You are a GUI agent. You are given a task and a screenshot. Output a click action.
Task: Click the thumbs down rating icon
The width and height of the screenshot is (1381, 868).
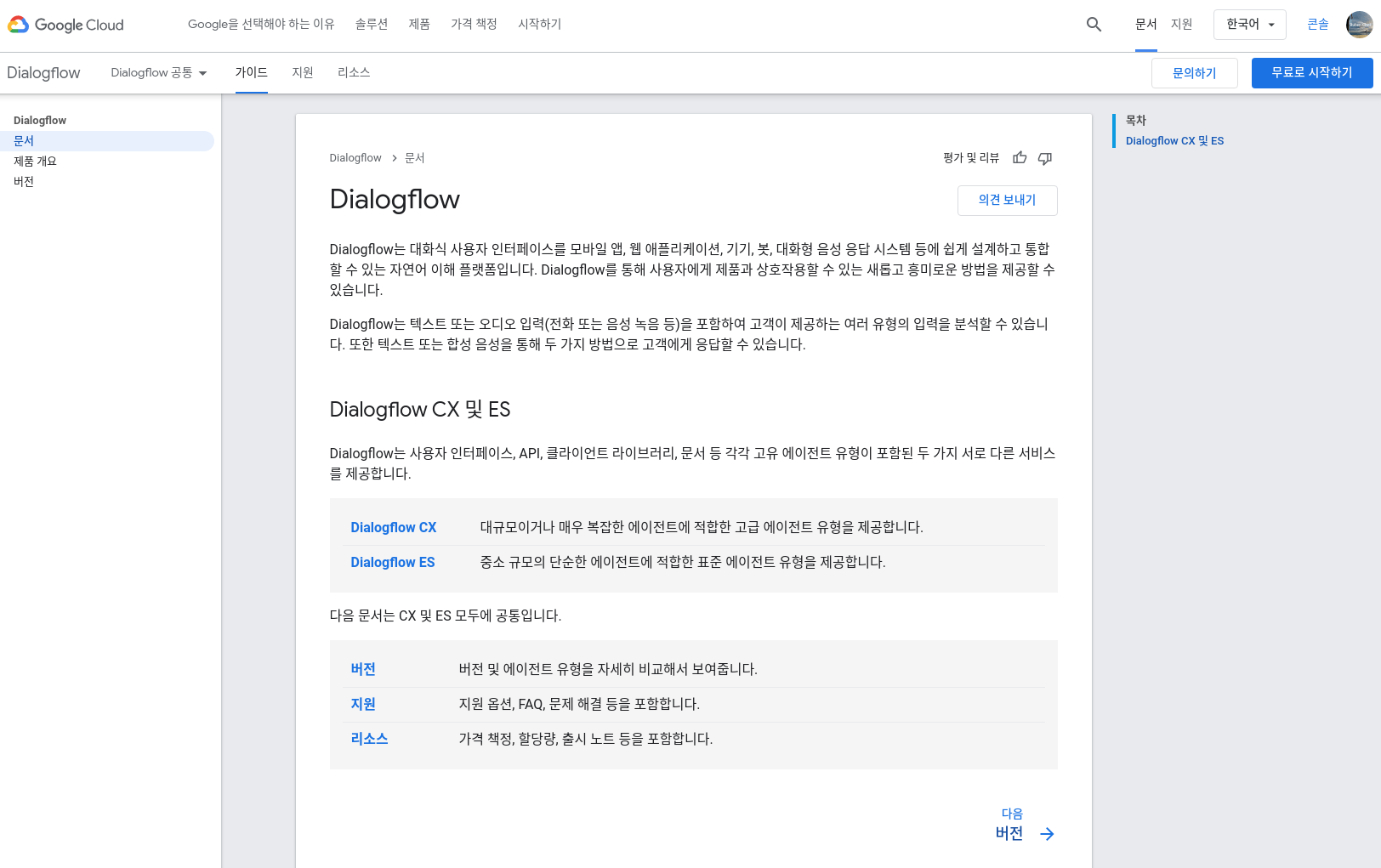(x=1045, y=158)
